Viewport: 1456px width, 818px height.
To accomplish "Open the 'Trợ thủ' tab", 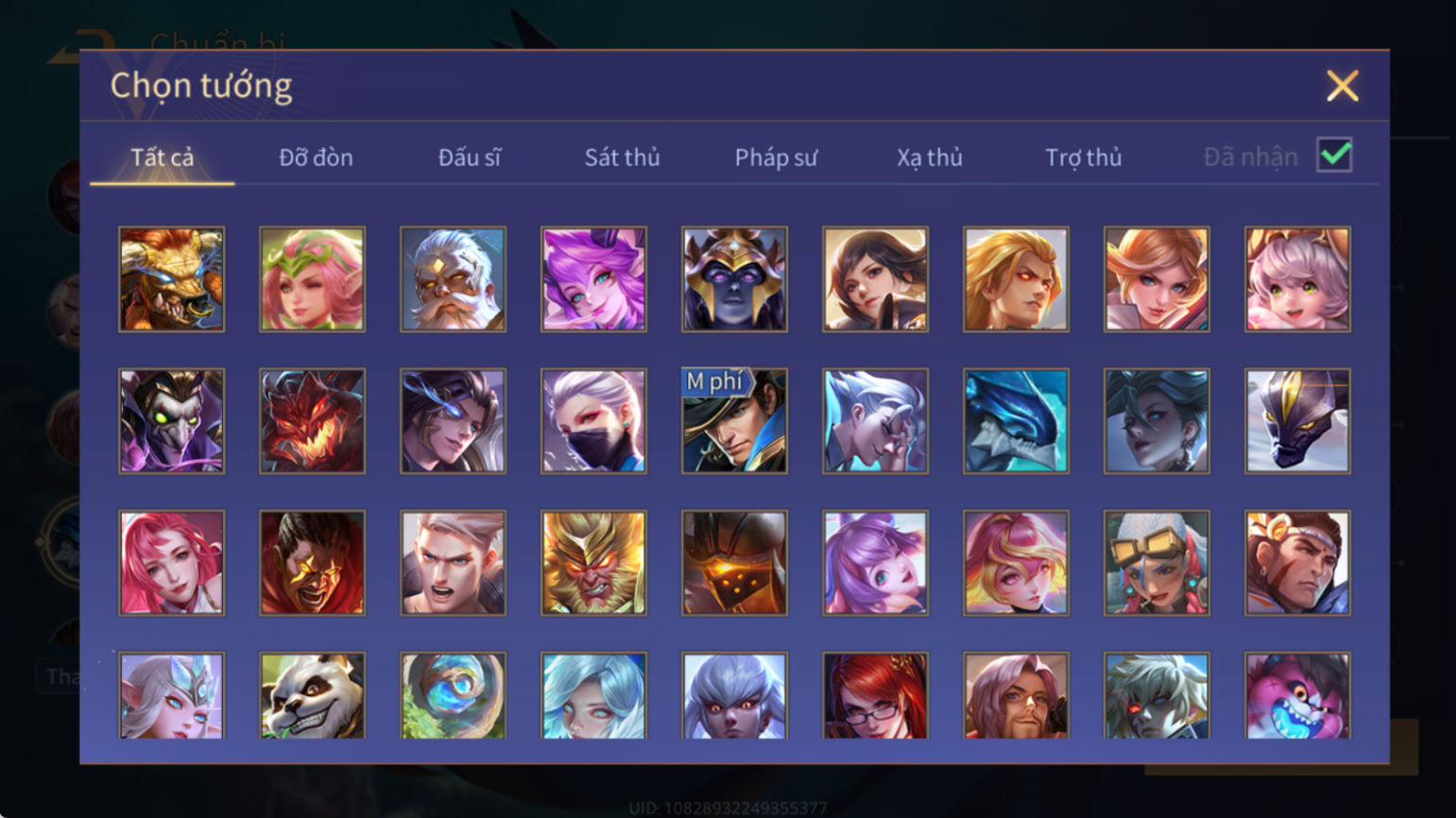I will (x=1083, y=157).
